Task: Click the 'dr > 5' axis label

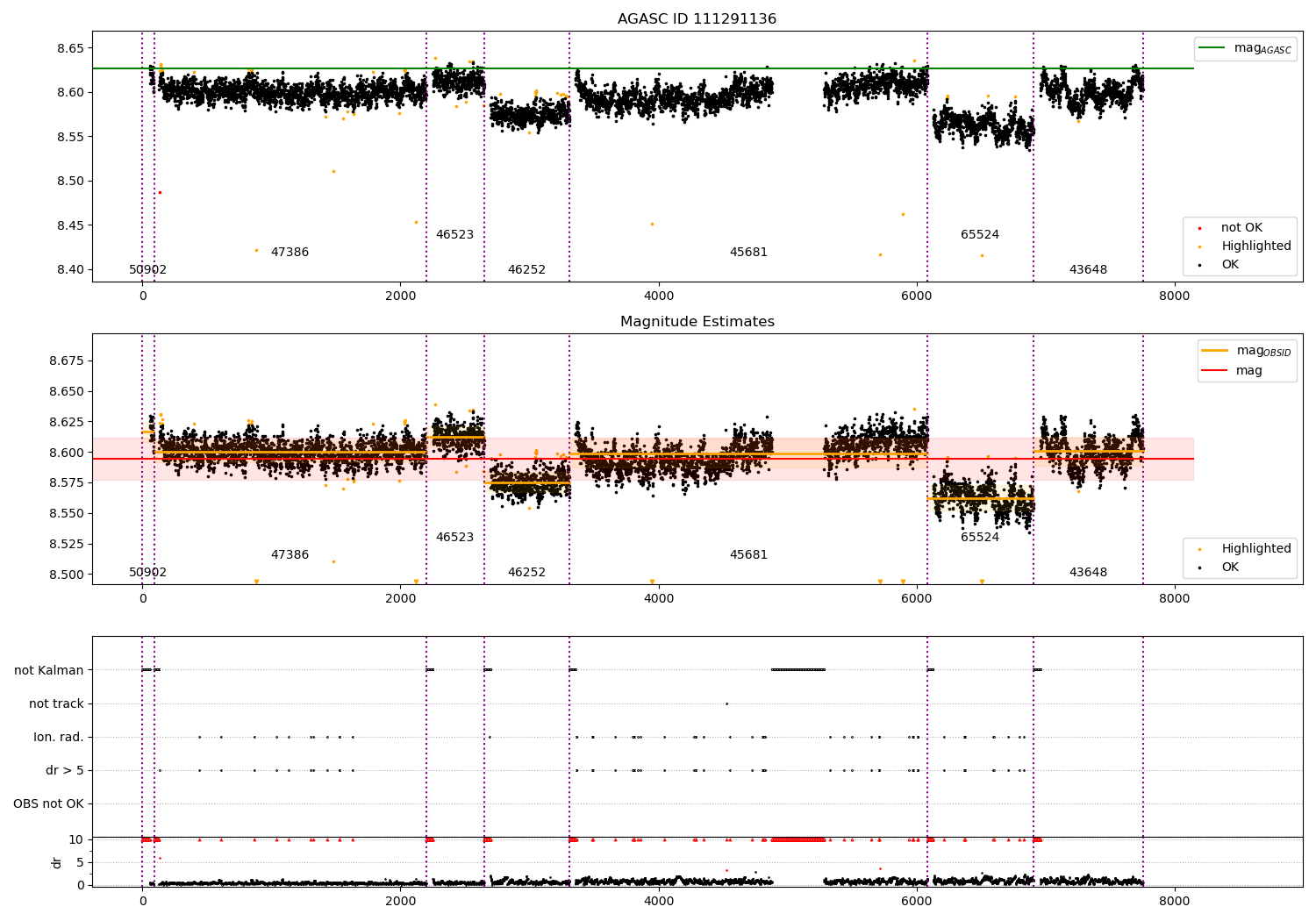Action: (x=65, y=770)
